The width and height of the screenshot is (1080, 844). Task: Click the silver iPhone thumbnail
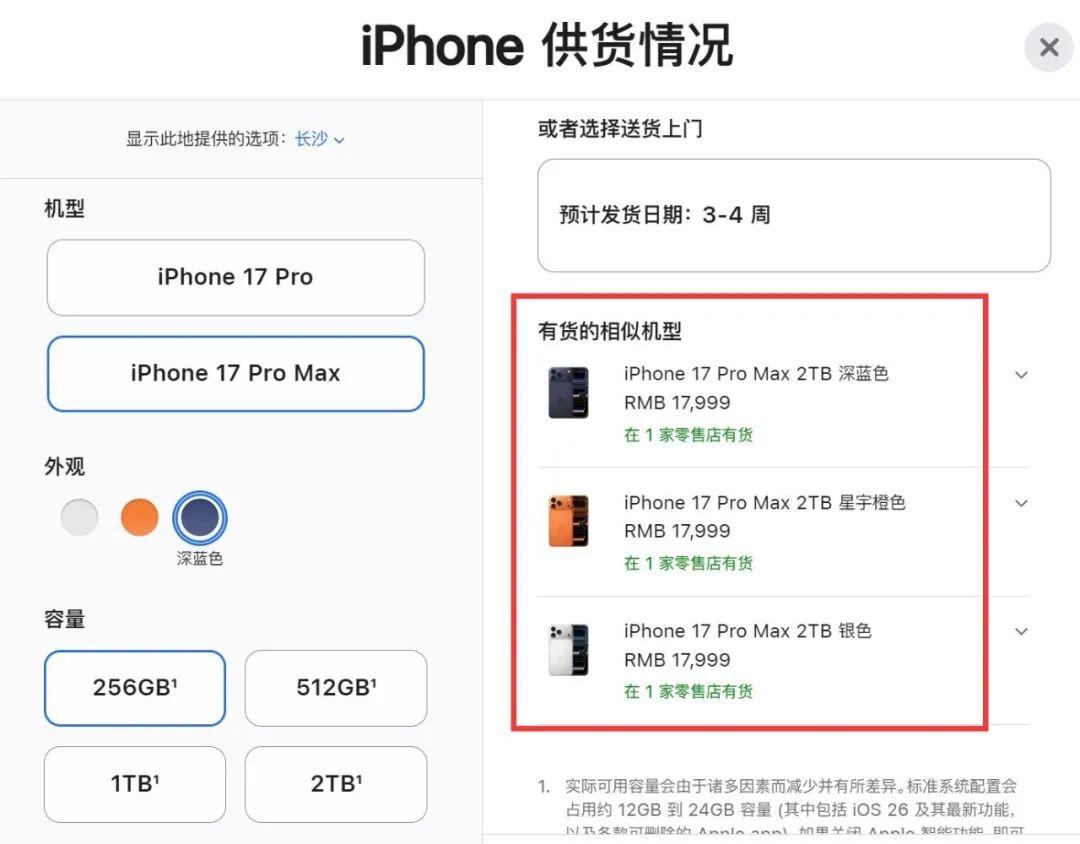pyautogui.click(x=568, y=650)
